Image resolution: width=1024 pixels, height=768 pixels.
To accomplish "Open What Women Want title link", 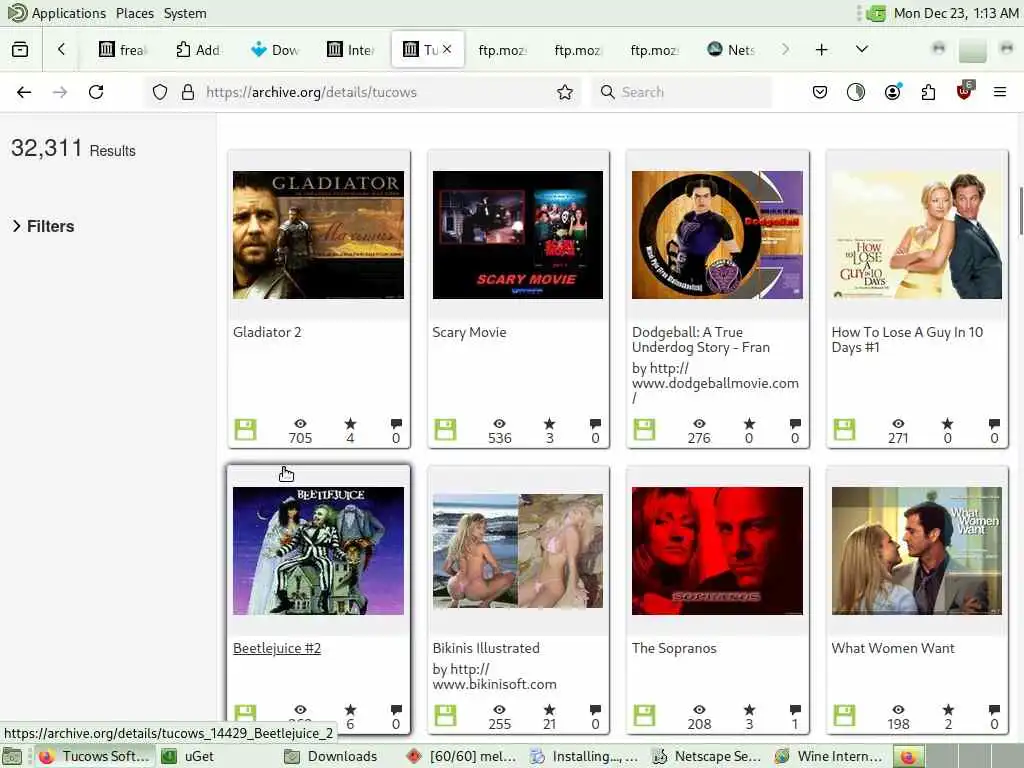I will point(893,648).
